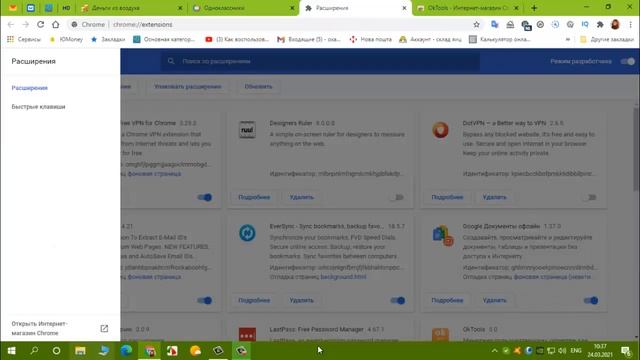640x360 pixels.
Task: Toggle the VPN for Chrome extension switch
Action: coord(204,197)
